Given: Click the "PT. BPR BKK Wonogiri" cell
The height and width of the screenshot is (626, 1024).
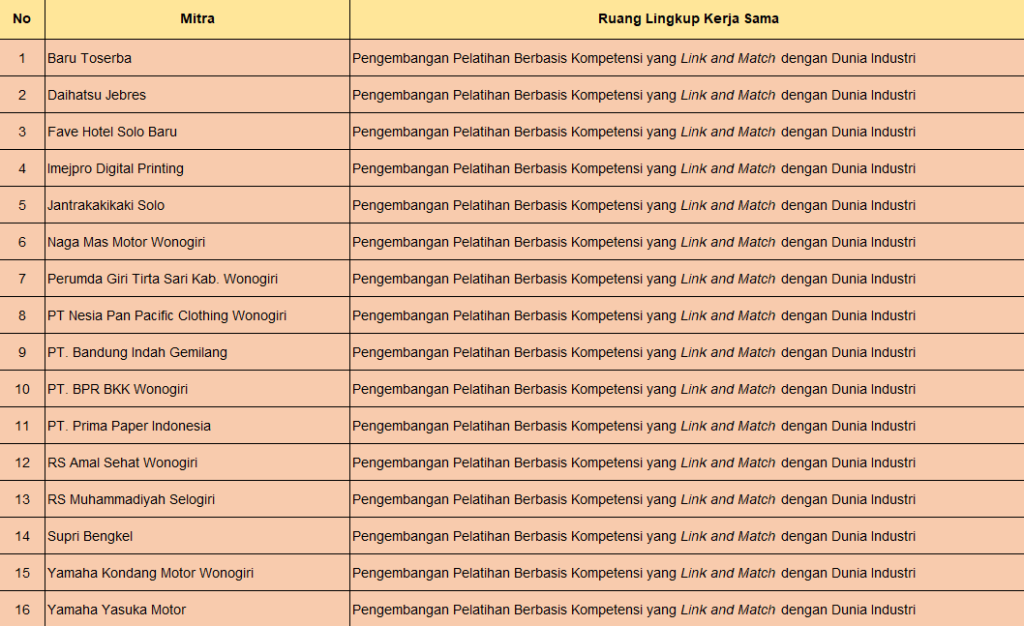Looking at the screenshot, I should [x=197, y=389].
